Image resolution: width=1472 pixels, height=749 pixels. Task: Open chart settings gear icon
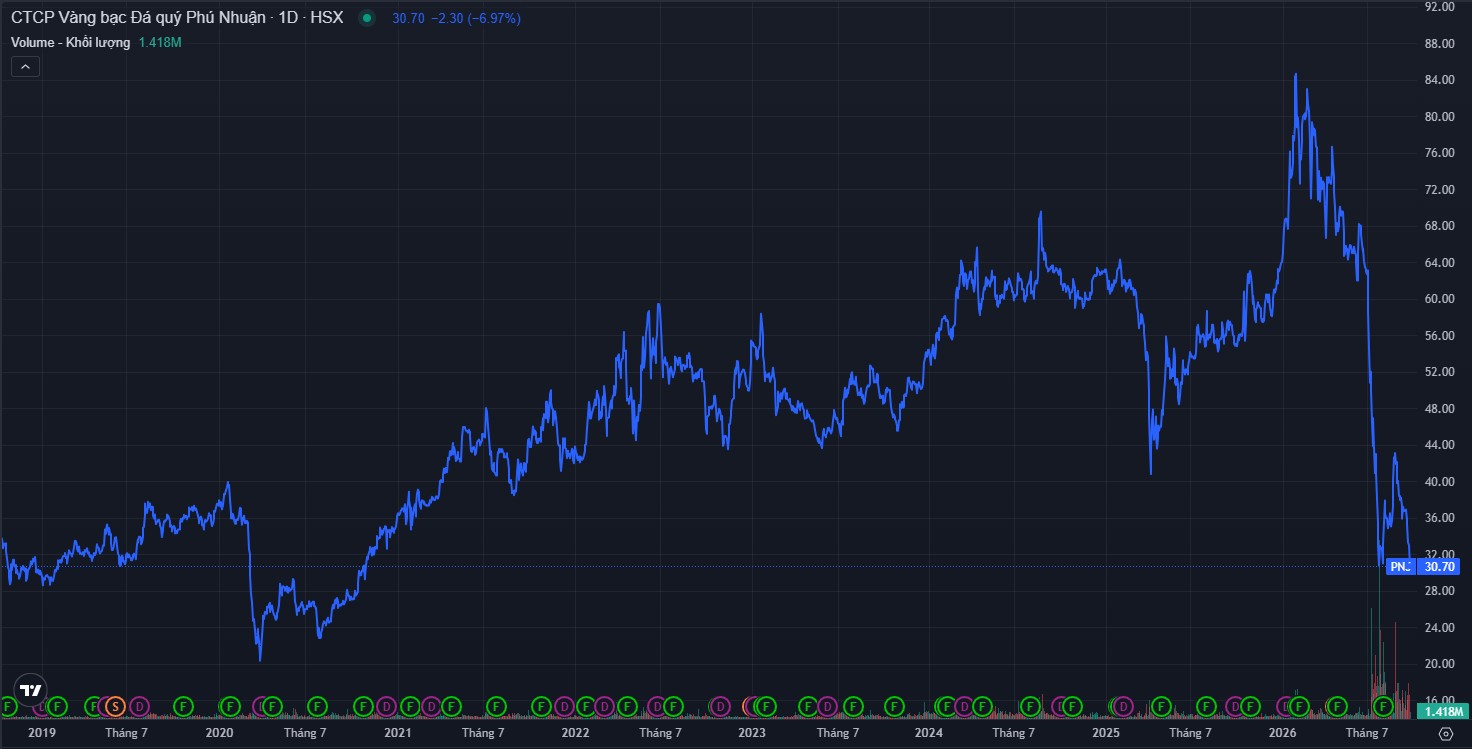[x=1445, y=733]
